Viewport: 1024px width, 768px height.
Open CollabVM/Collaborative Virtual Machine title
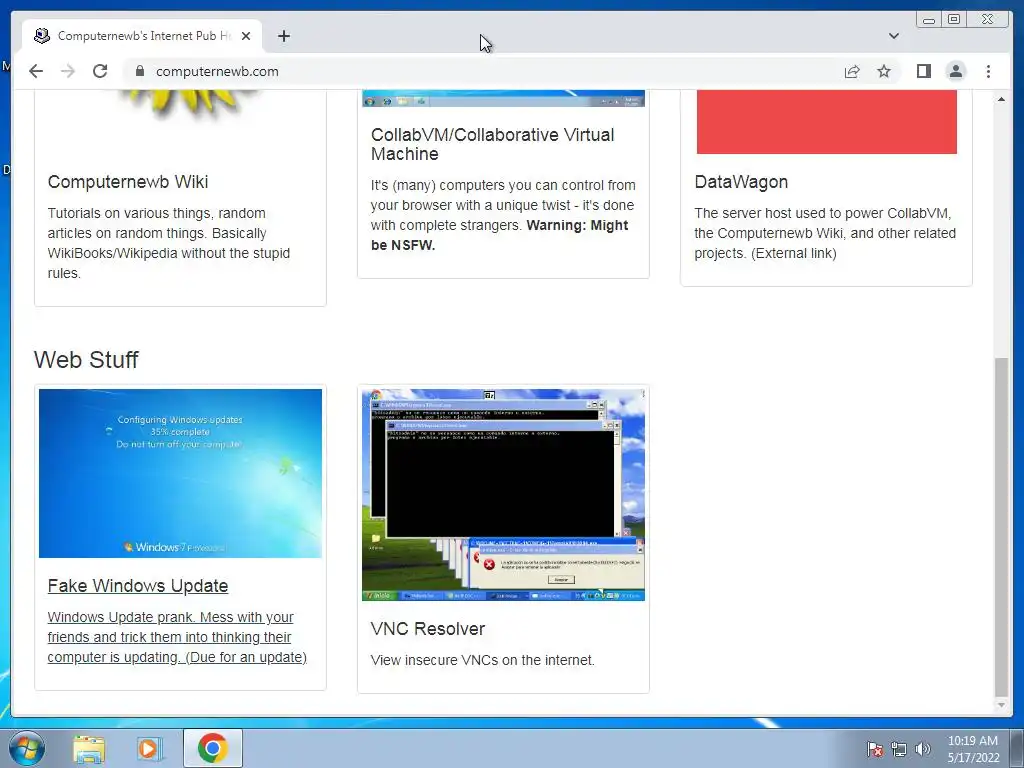[492, 144]
